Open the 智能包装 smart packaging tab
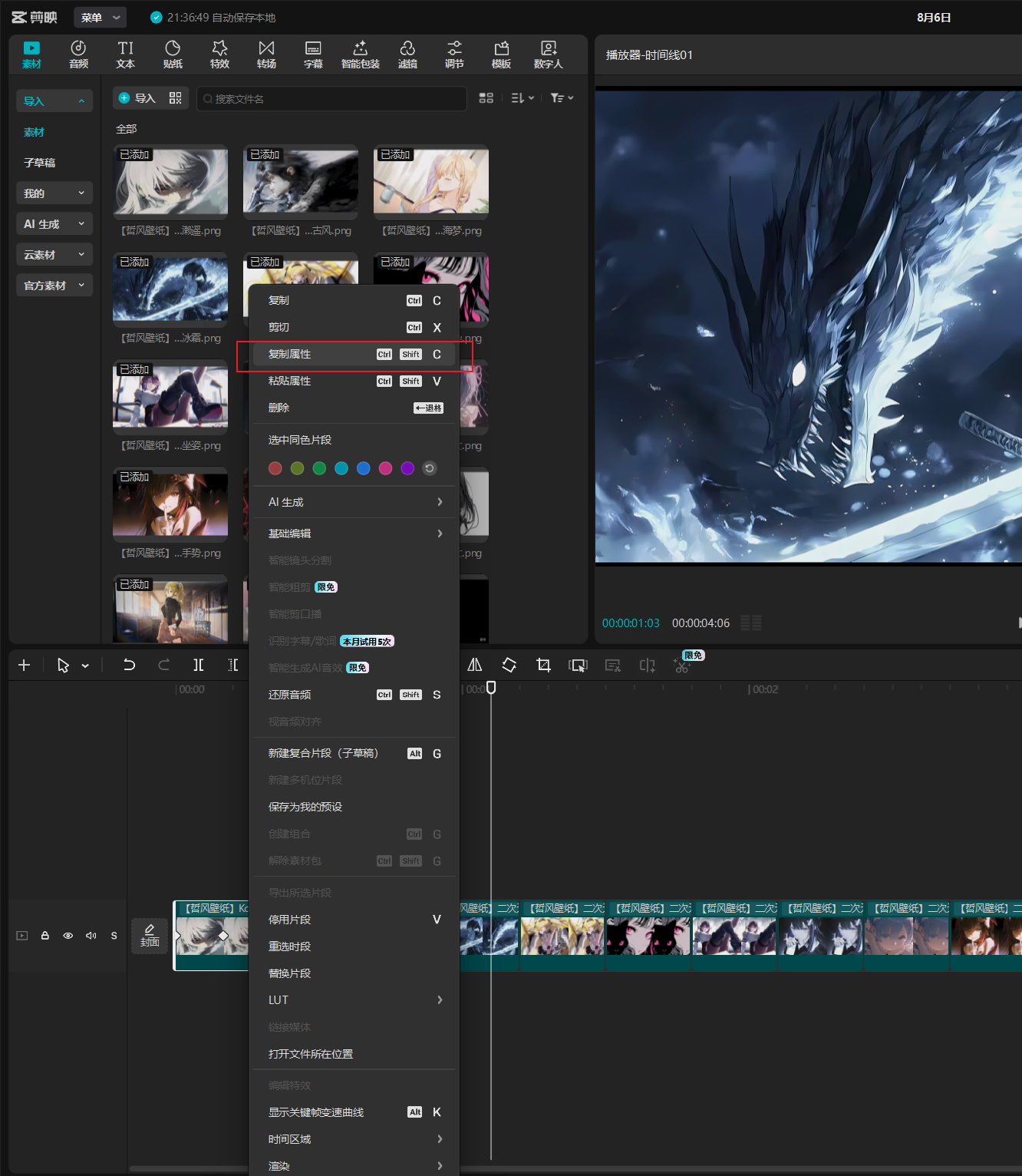This screenshot has width=1022, height=1176. pos(361,55)
